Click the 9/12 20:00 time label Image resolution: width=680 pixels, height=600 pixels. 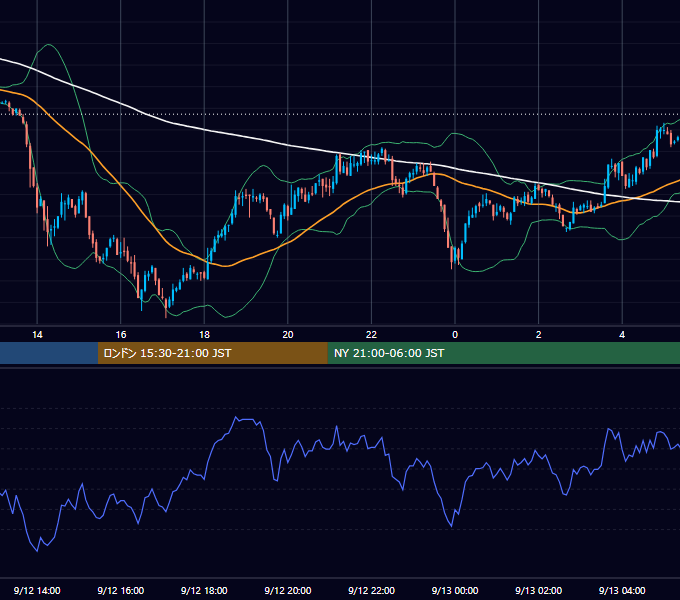(288, 590)
